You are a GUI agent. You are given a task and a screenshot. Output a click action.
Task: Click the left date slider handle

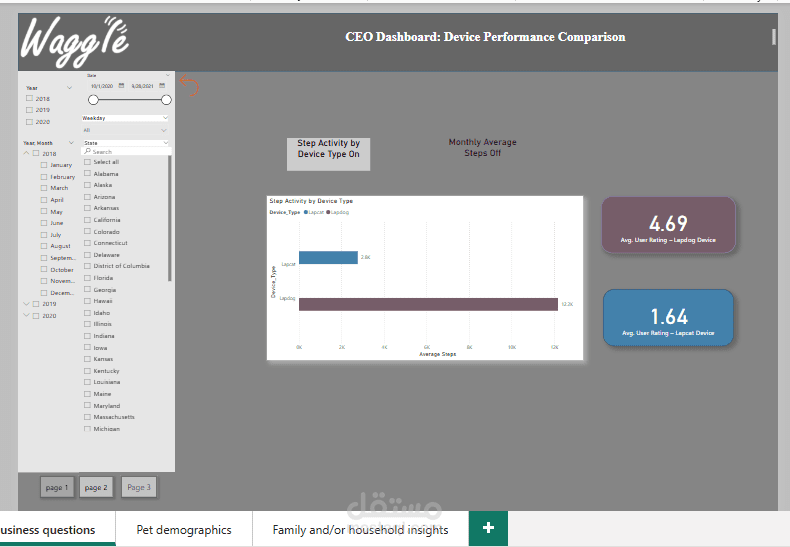pos(93,100)
